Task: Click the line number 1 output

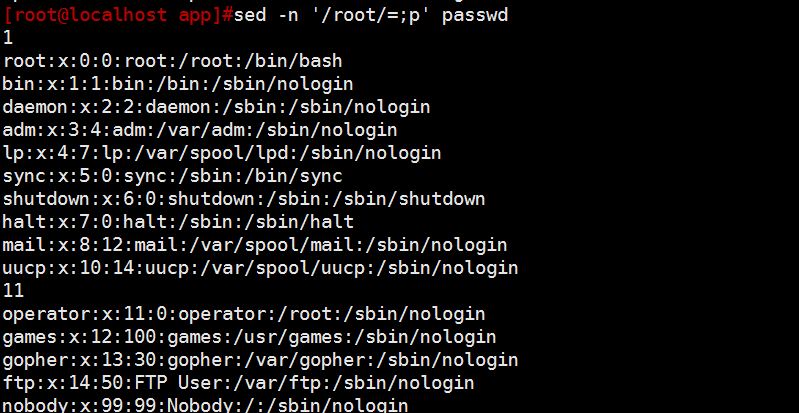Action: click(x=8, y=38)
